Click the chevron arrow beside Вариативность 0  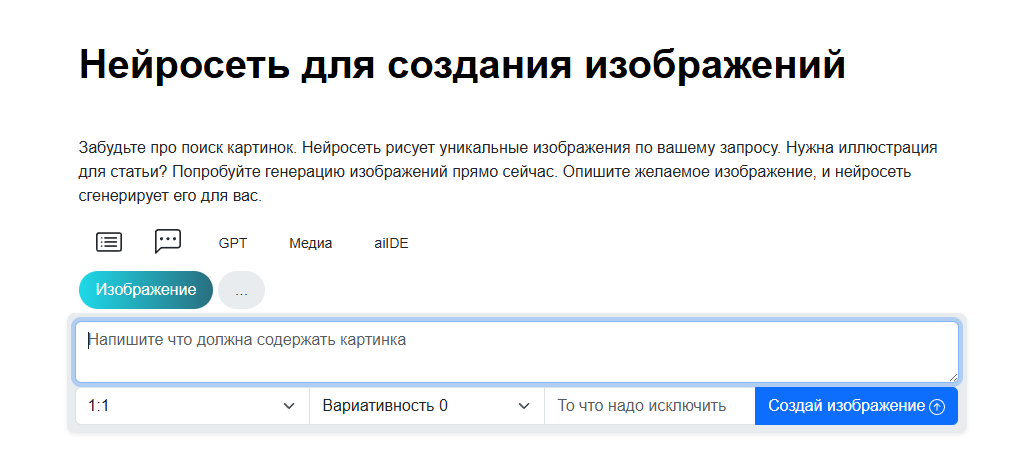(x=523, y=406)
